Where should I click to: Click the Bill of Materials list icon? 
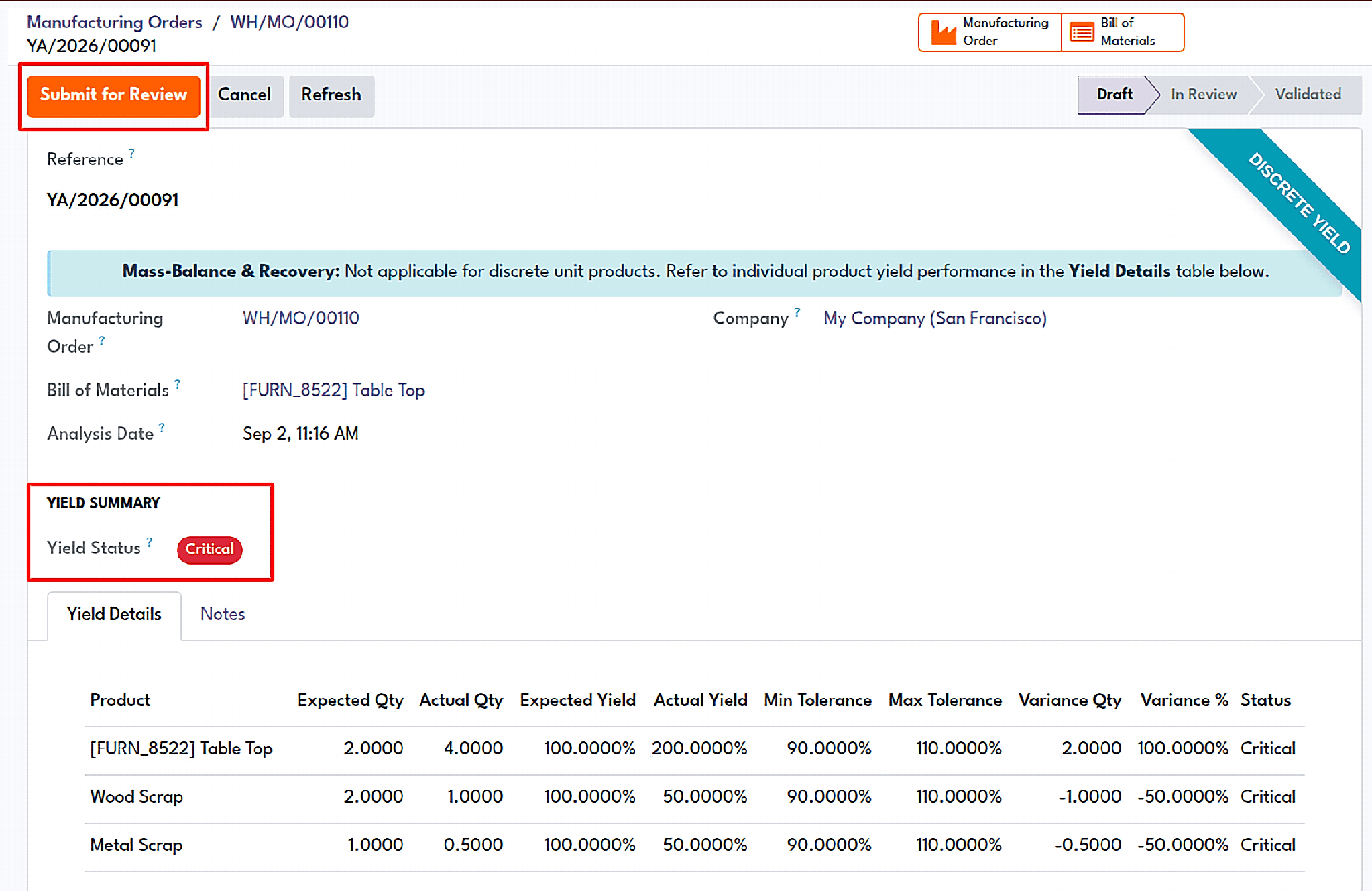coord(1082,32)
